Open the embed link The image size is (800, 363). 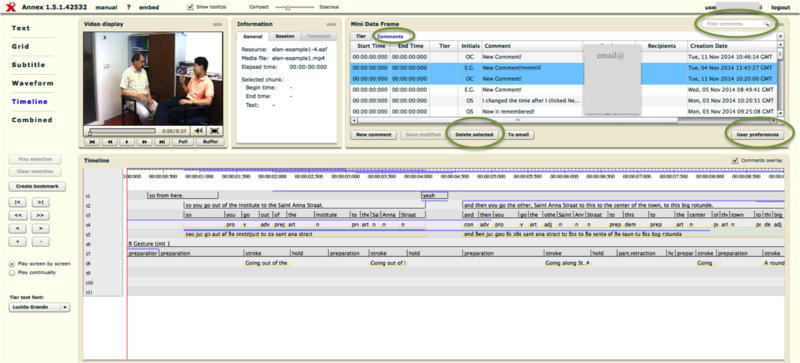[x=148, y=8]
